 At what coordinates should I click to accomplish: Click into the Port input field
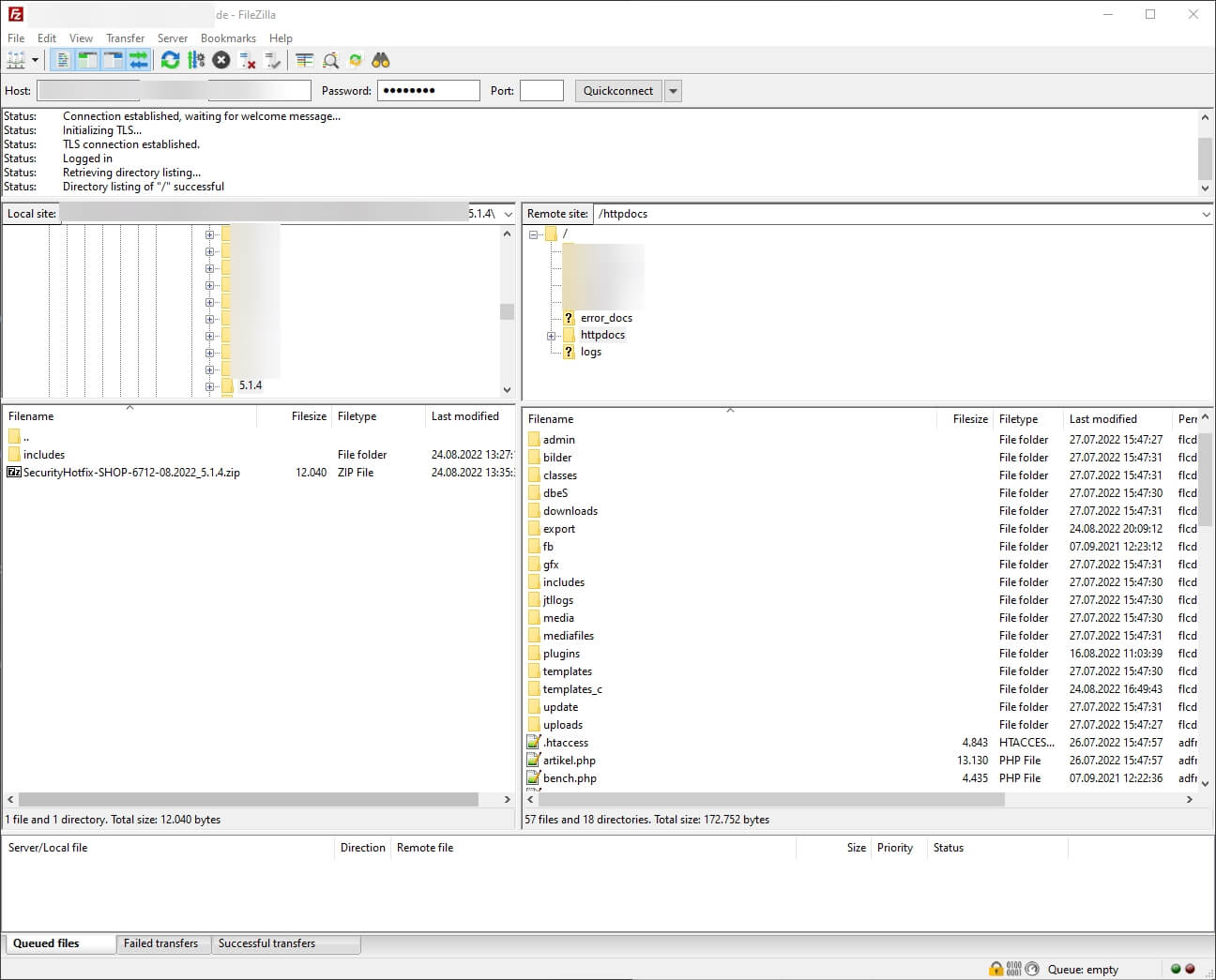541,91
